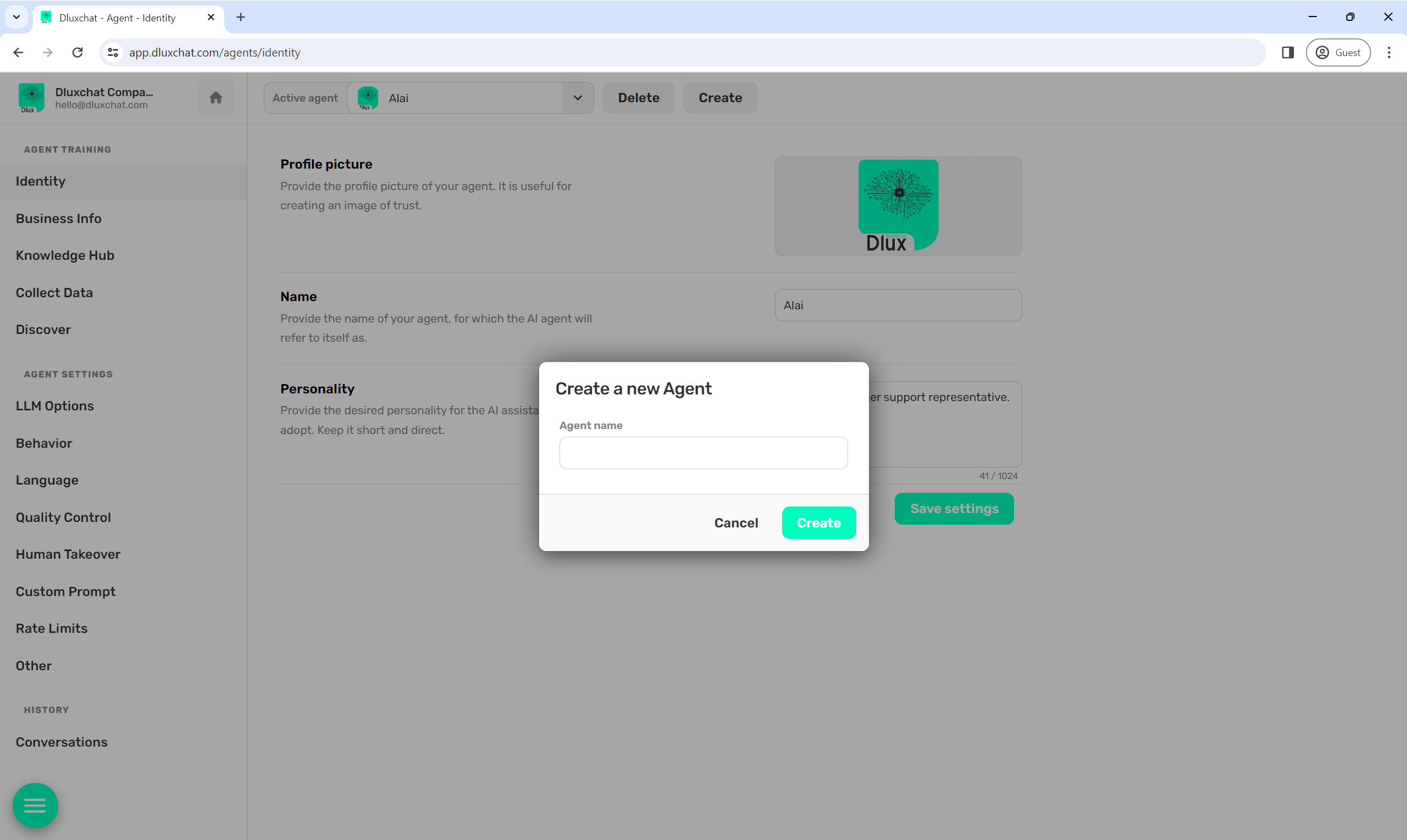Reload the page with the refresh icon
The width and height of the screenshot is (1407, 840).
(77, 52)
